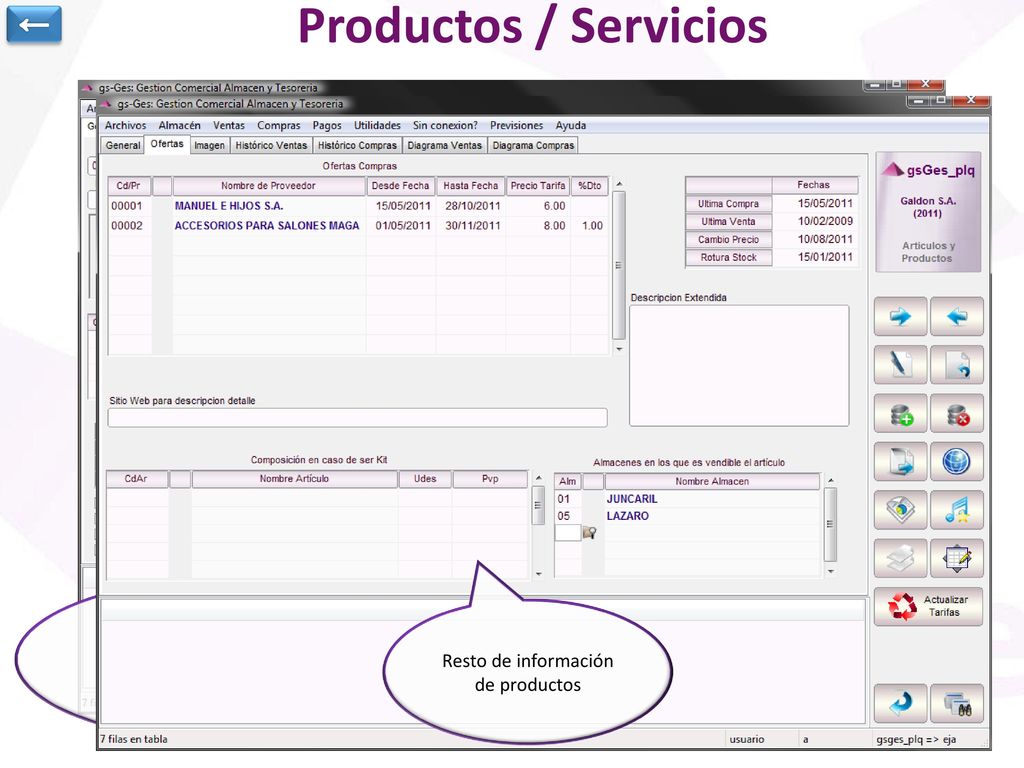Open the Ventas menu
Screen dimensions: 1024x768
pyautogui.click(x=229, y=125)
